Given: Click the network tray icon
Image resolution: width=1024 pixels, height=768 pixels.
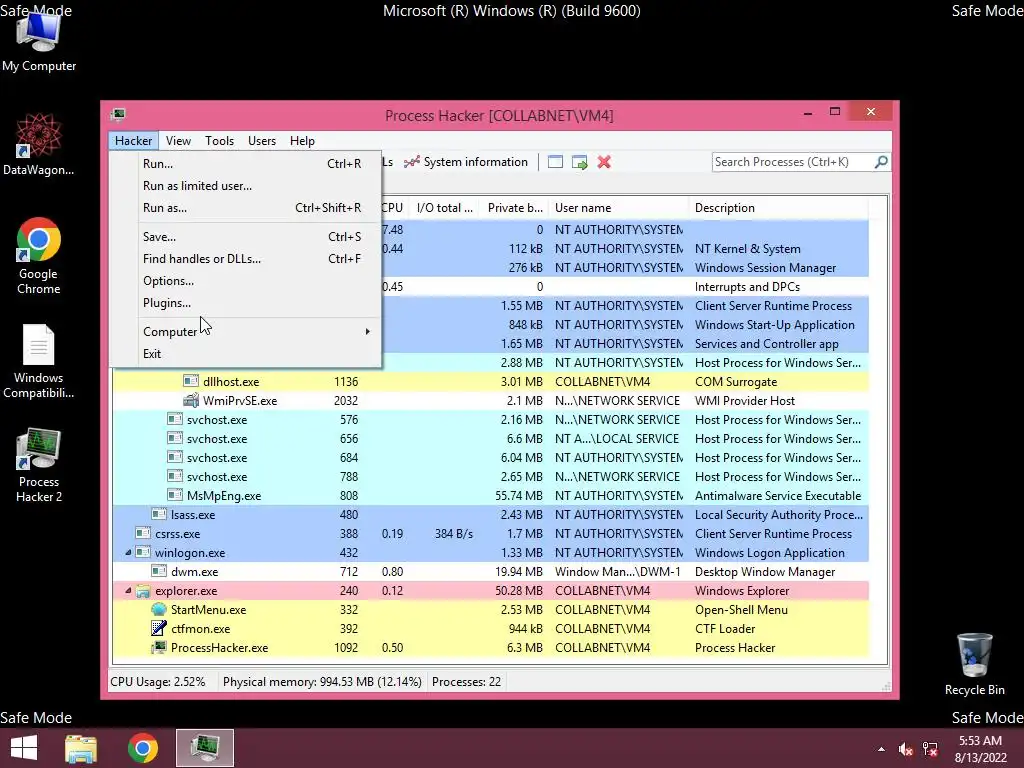Looking at the screenshot, I should (x=930, y=749).
